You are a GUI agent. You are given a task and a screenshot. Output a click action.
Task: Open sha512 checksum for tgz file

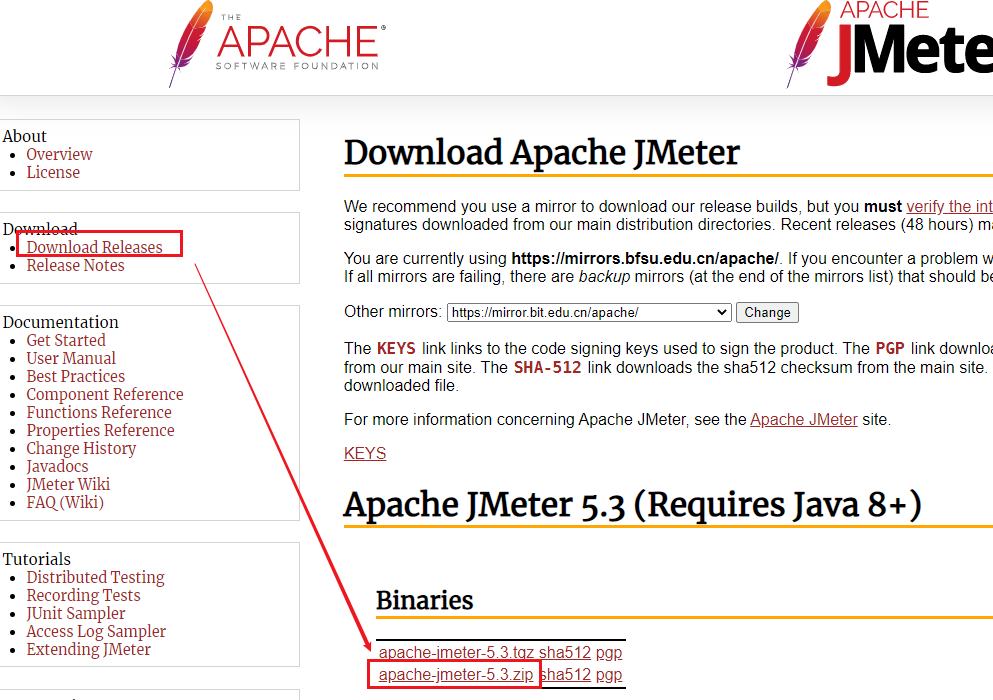[564, 652]
